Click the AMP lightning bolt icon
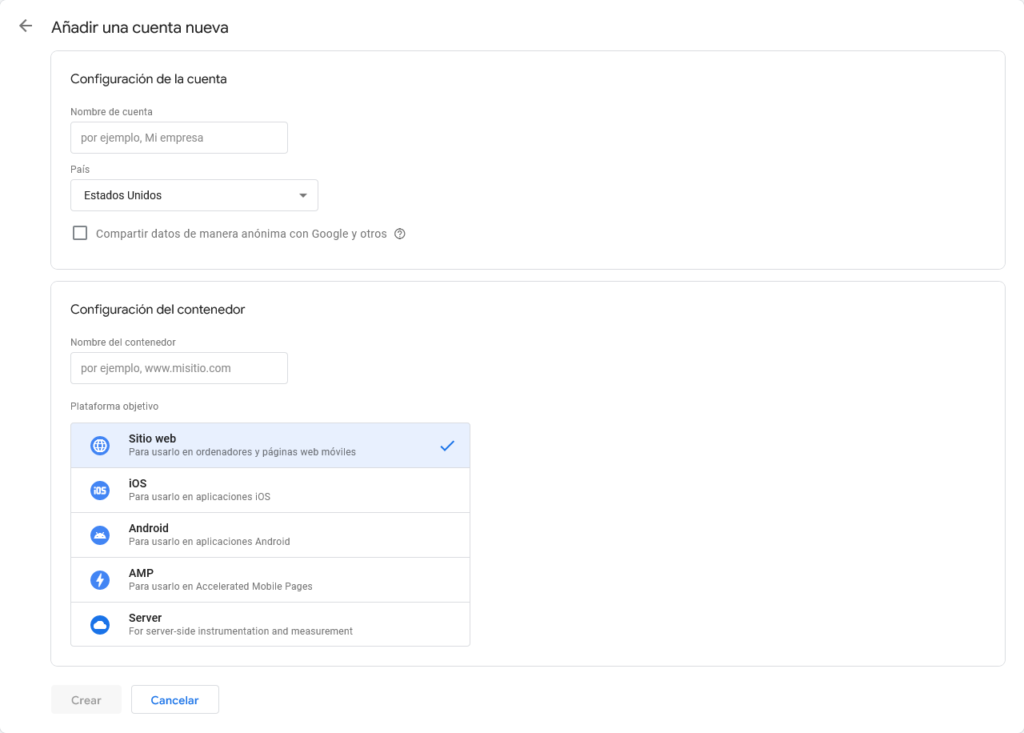The image size is (1024, 733). click(99, 579)
